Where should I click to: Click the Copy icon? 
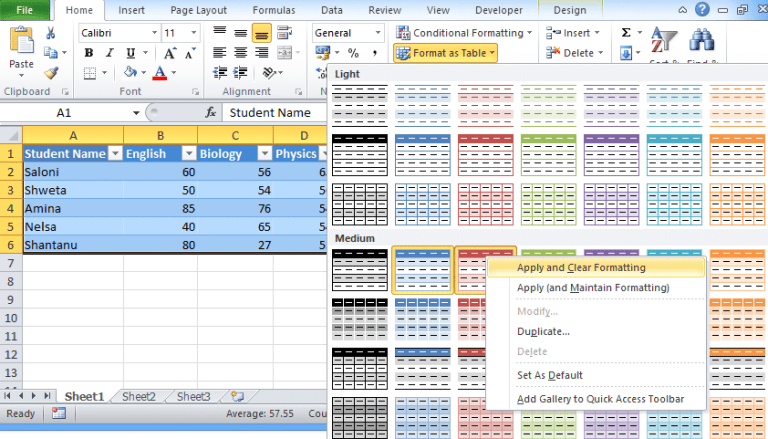[50, 52]
